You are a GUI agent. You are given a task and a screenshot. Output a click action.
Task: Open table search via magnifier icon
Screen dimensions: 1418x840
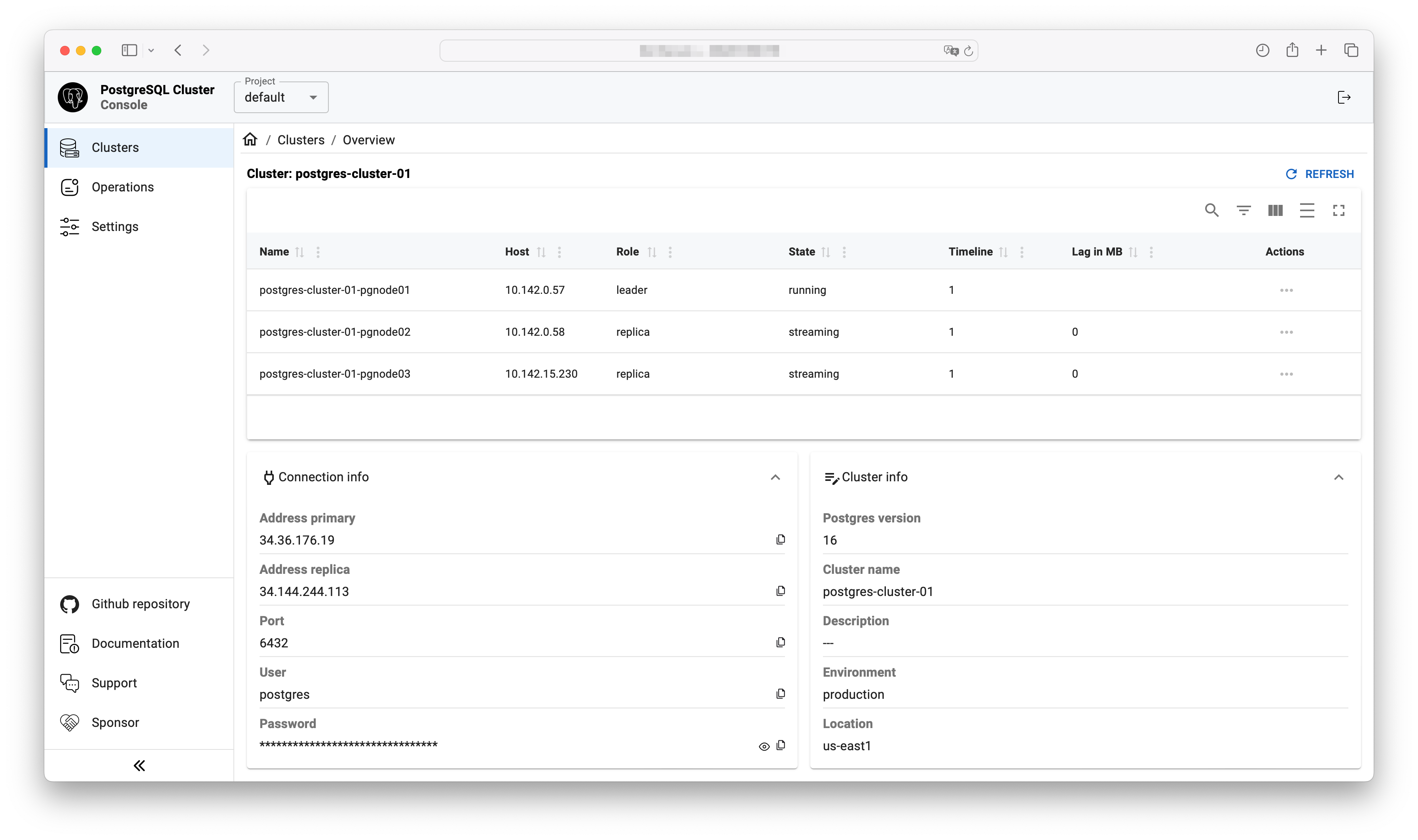(x=1211, y=210)
